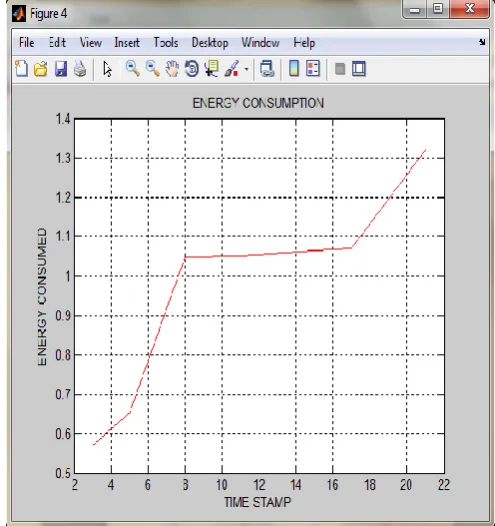The height and width of the screenshot is (526, 495).
Task: Create a new figure from the toolbar
Action: [x=21, y=69]
